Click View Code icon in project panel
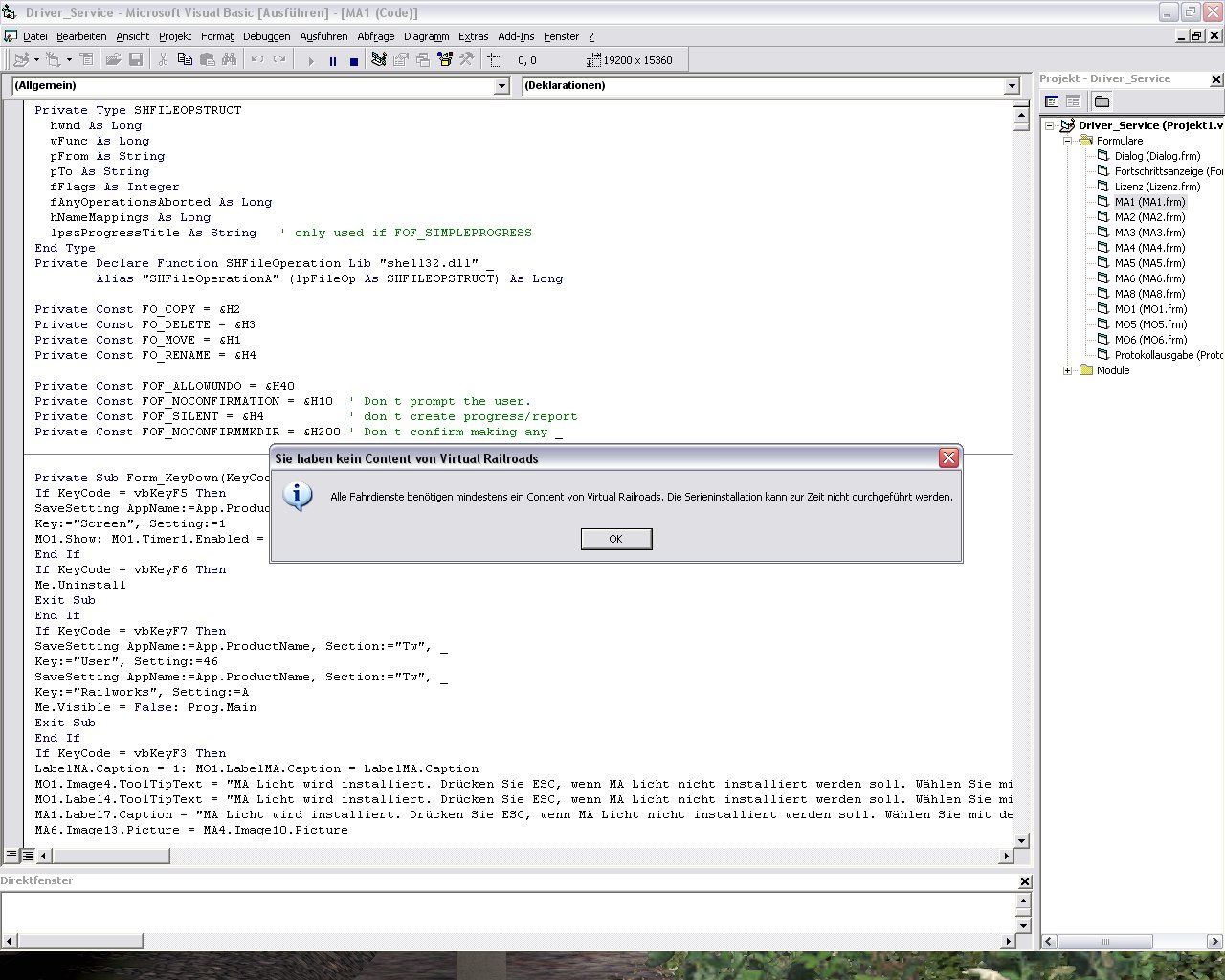 [1052, 101]
